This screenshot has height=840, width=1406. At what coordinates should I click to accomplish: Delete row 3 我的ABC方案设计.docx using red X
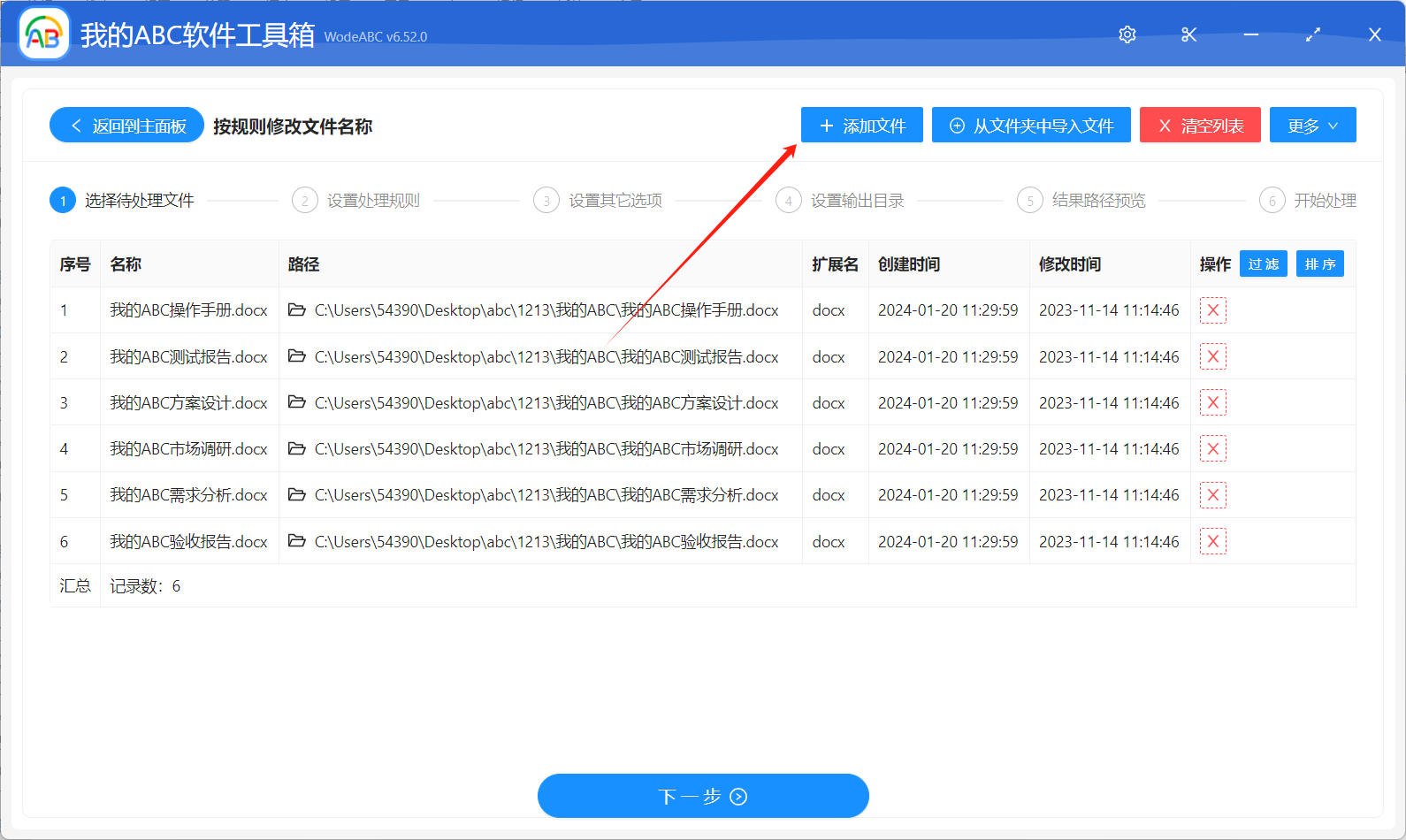coord(1212,403)
